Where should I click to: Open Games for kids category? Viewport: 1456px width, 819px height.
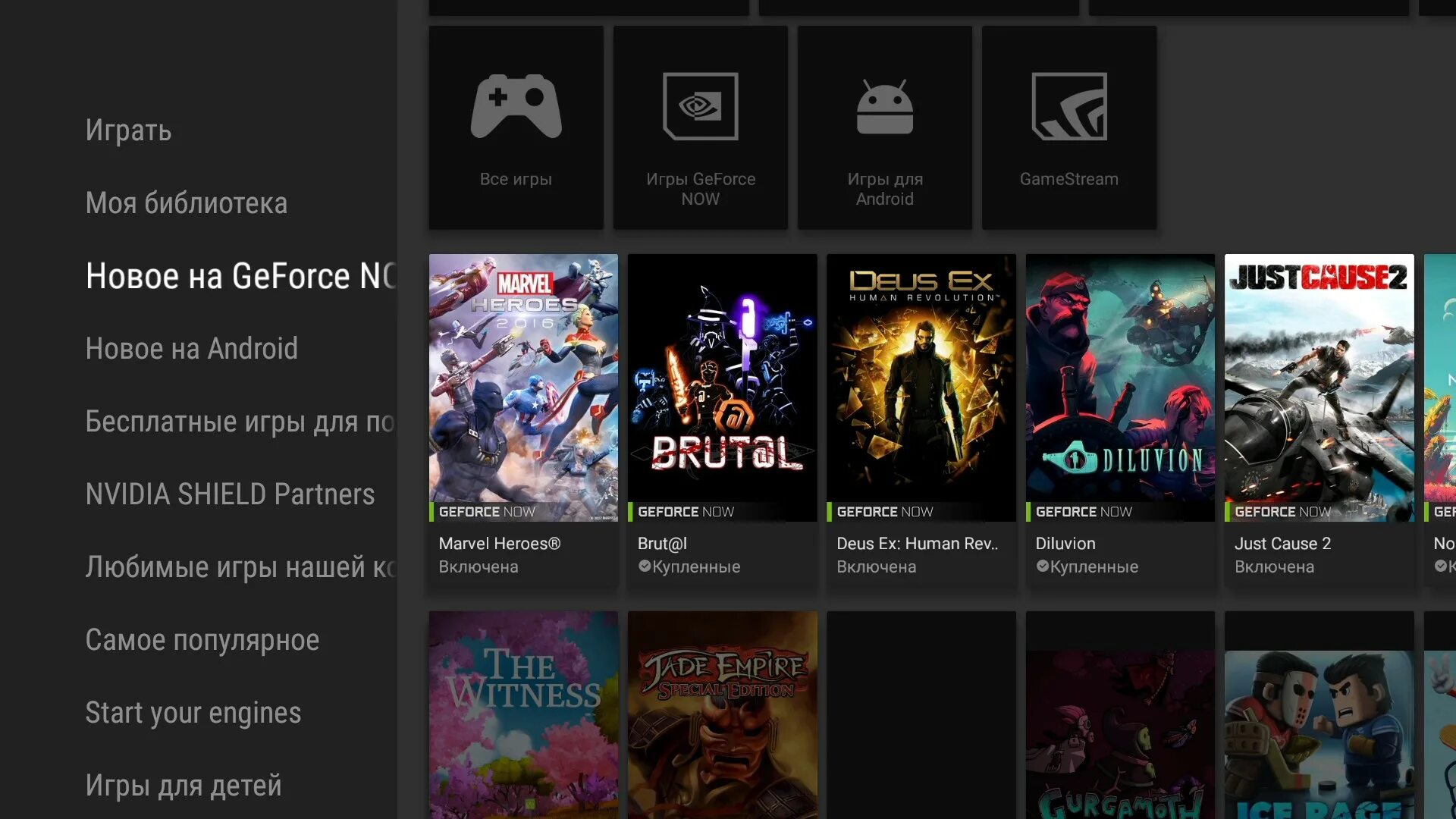pos(183,786)
